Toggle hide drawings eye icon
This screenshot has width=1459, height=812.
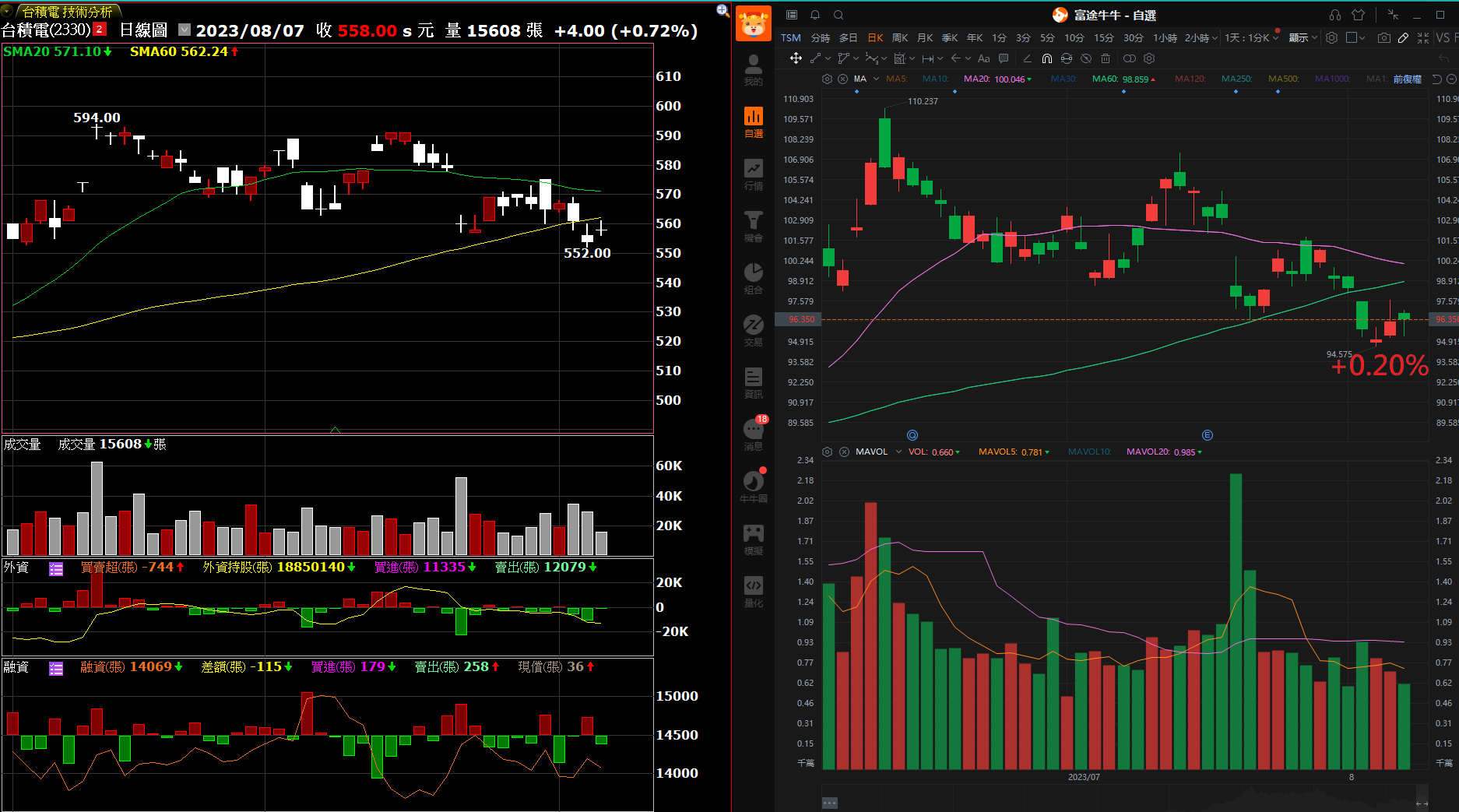(x=1086, y=58)
